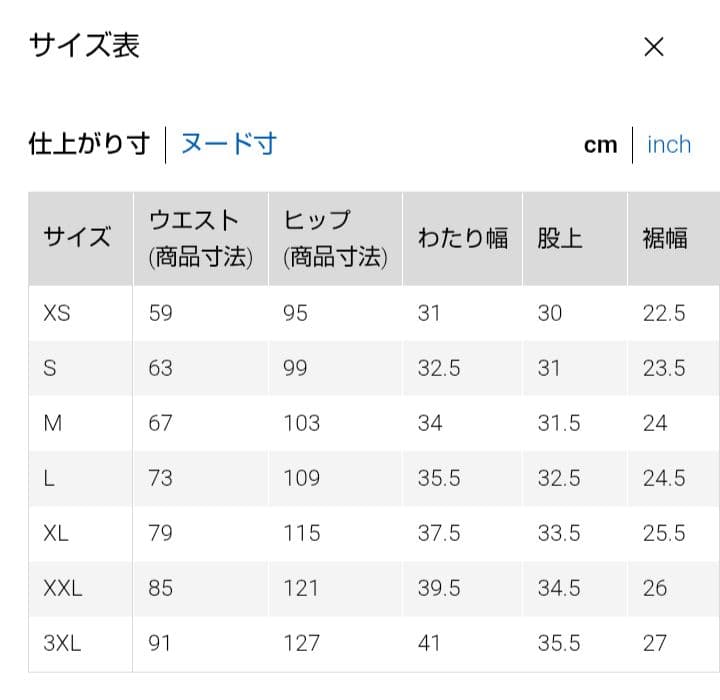Viewport: 720px width, 700px height.
Task: Select the XL size row label
Action: [56, 533]
